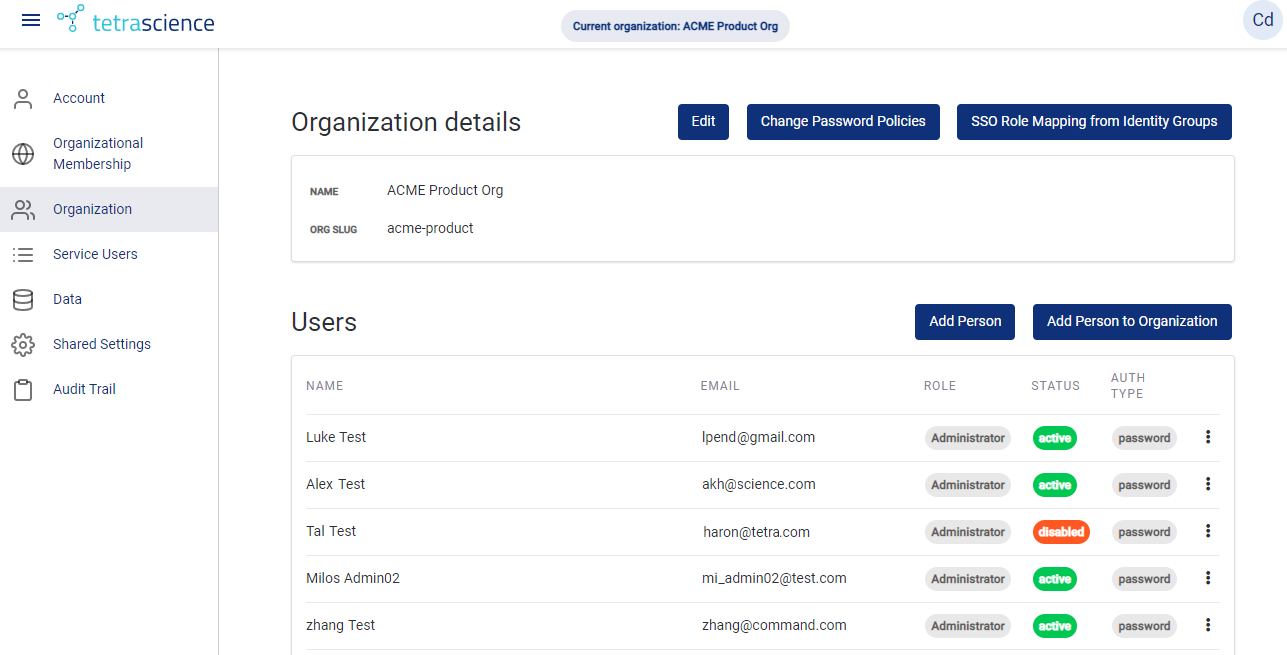Click the Current organization ACME Product Org pill

675,26
